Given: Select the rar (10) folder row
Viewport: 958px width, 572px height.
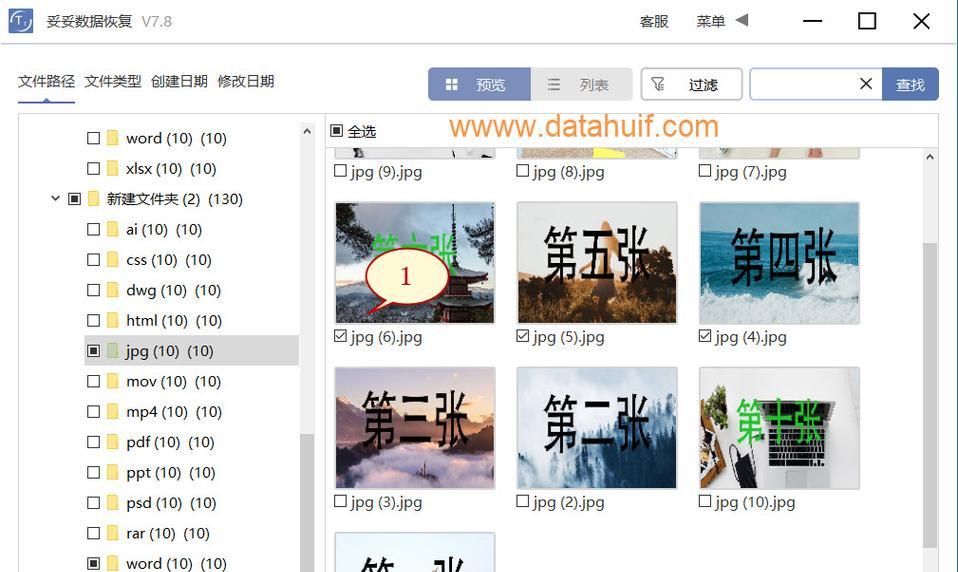Looking at the screenshot, I should (x=191, y=533).
